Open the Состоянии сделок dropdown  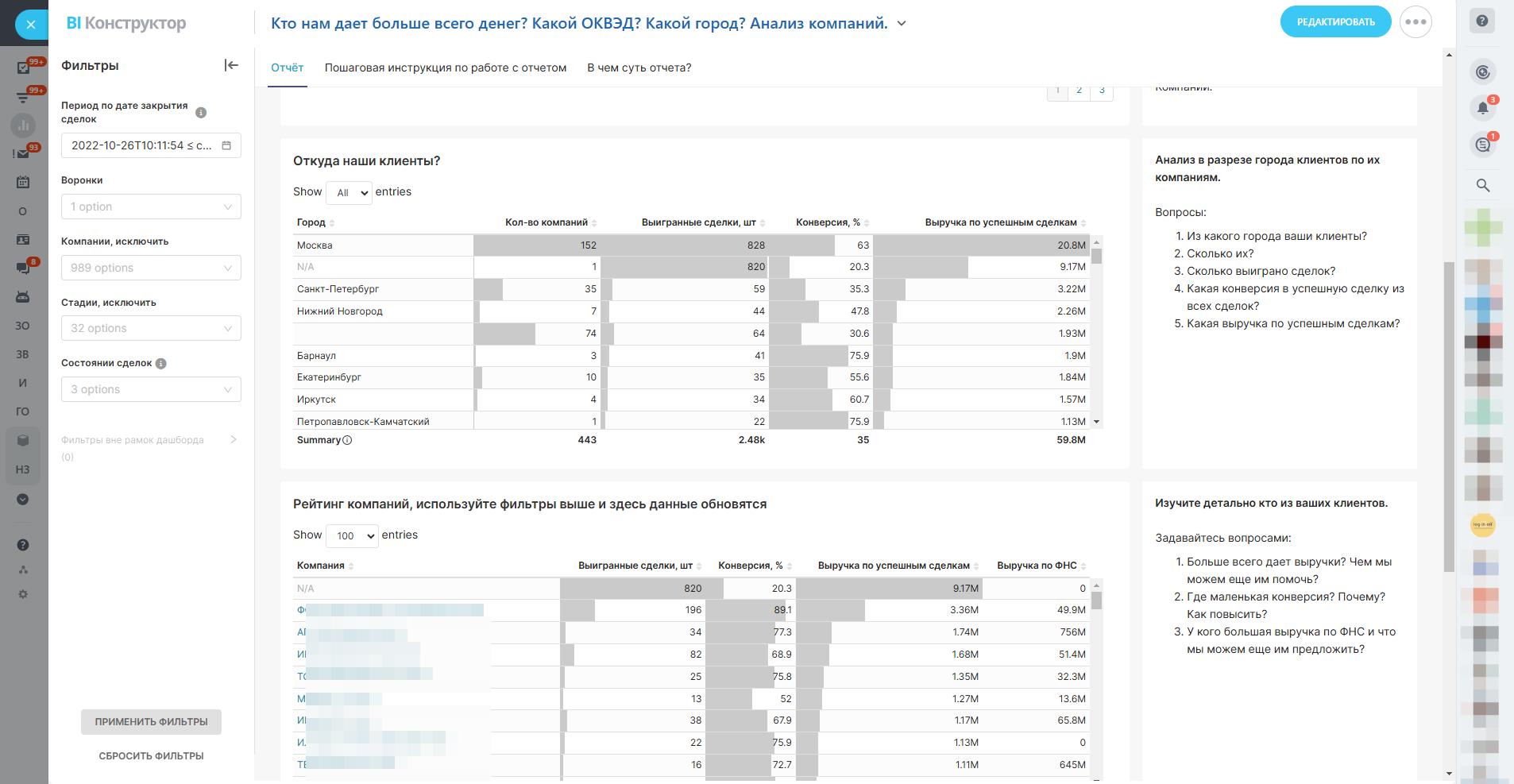(151, 389)
